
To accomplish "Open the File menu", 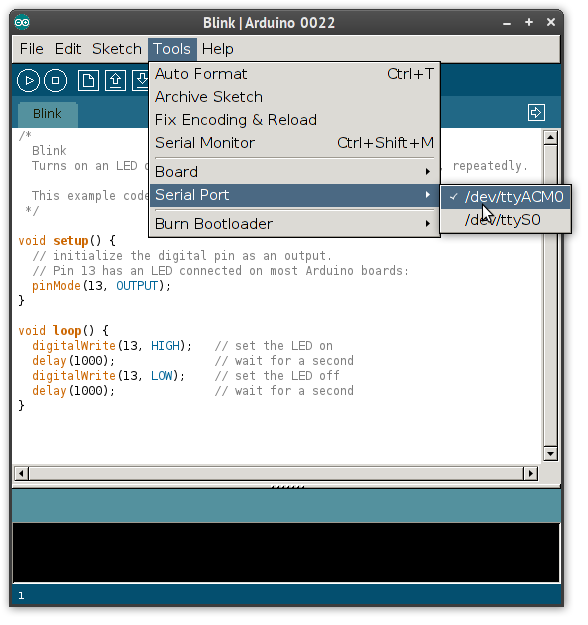I will click(x=31, y=49).
